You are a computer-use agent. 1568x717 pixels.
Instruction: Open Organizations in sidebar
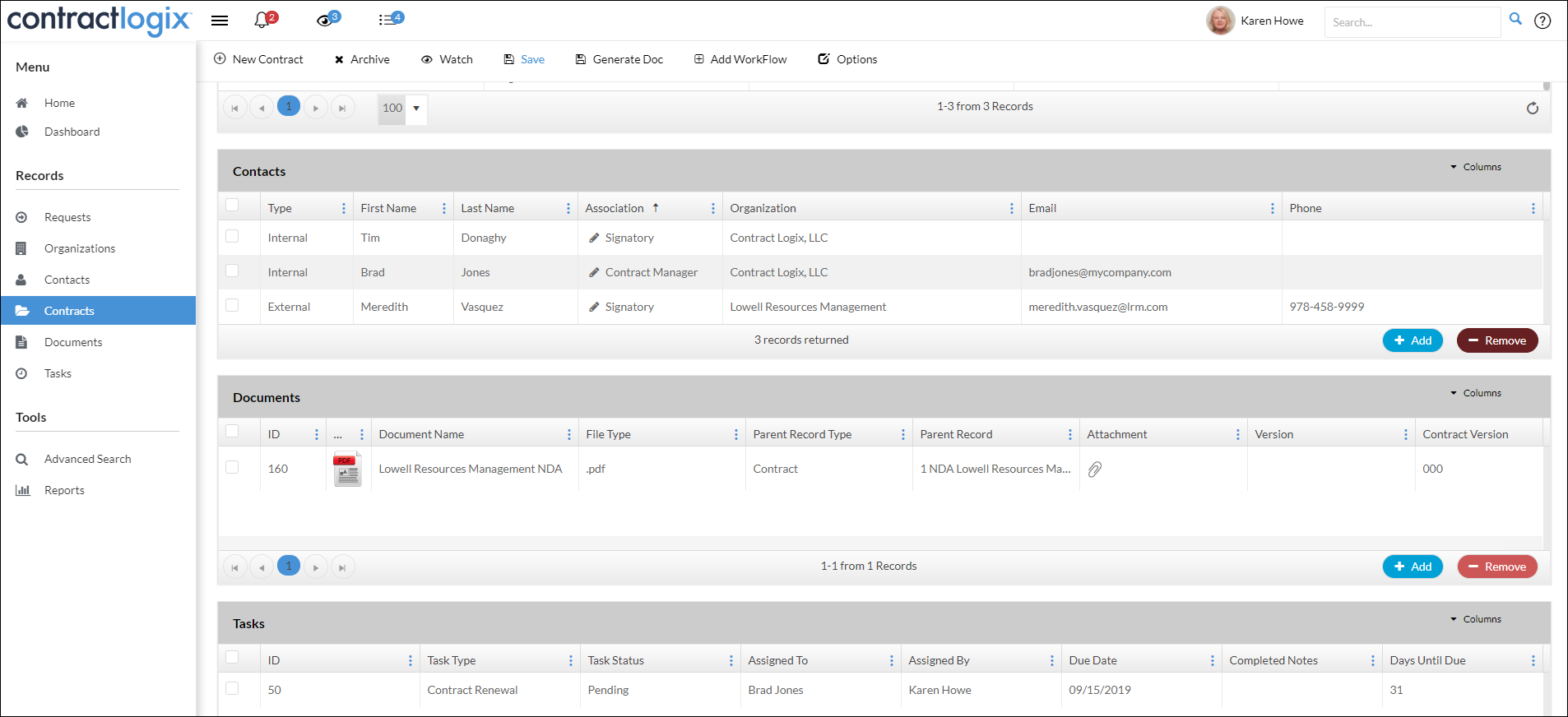80,248
